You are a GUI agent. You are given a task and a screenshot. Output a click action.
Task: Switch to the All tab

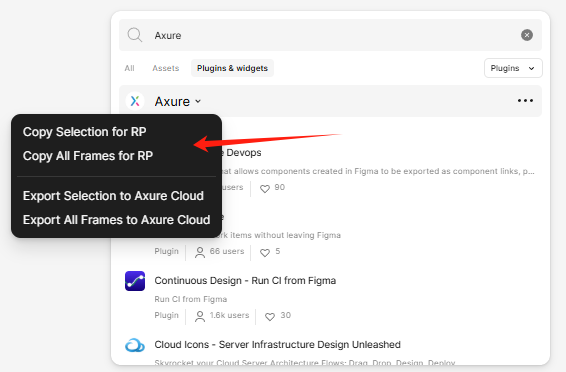coord(129,68)
